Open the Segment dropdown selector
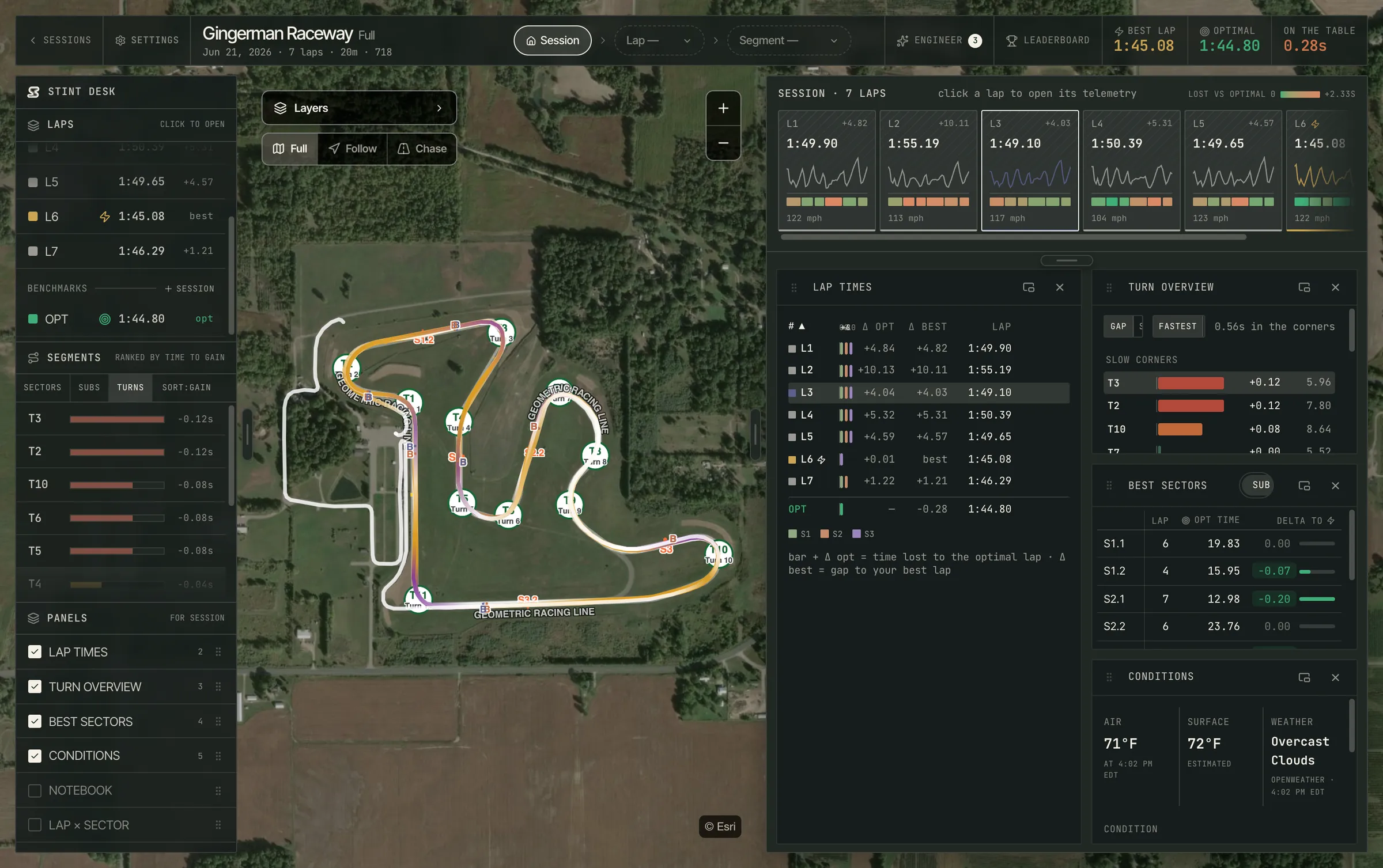 788,40
